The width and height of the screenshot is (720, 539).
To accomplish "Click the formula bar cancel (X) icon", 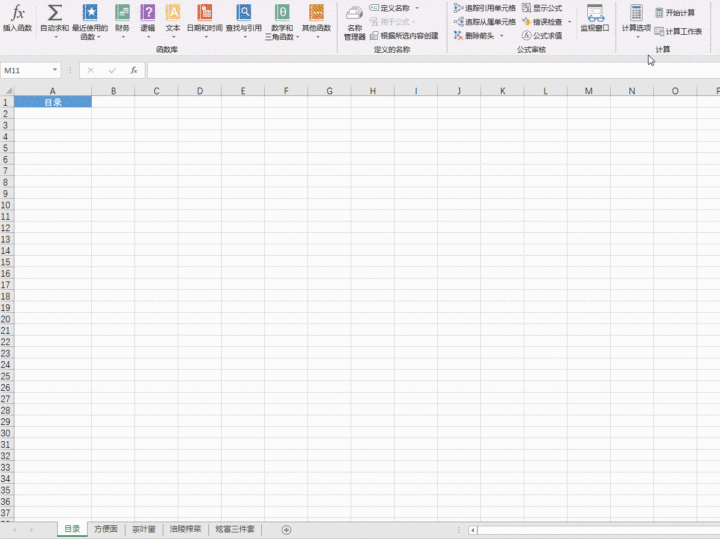I will pyautogui.click(x=90, y=70).
